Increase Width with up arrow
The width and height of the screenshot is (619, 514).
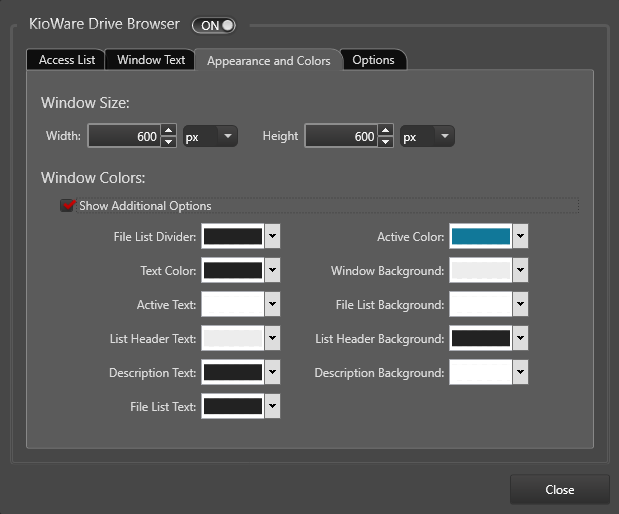tap(169, 130)
